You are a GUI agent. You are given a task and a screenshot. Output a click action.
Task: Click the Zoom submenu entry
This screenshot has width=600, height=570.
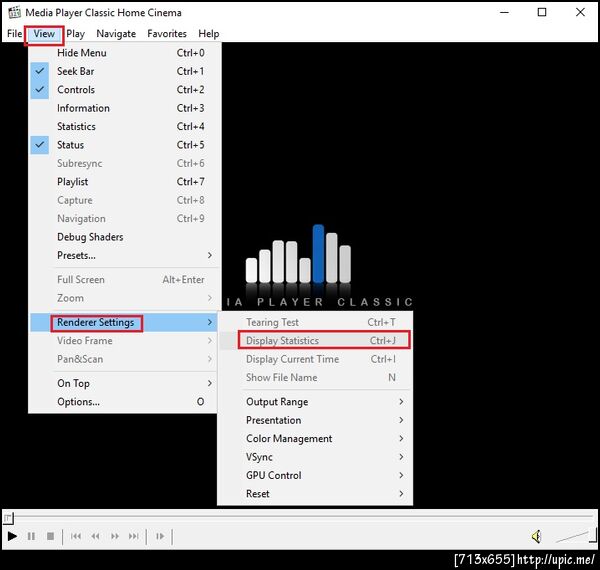123,298
